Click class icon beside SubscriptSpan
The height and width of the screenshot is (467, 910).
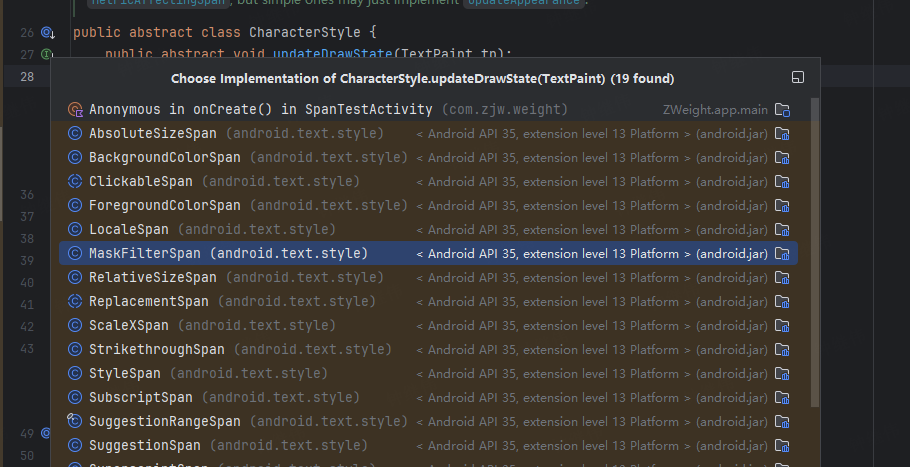tap(75, 397)
